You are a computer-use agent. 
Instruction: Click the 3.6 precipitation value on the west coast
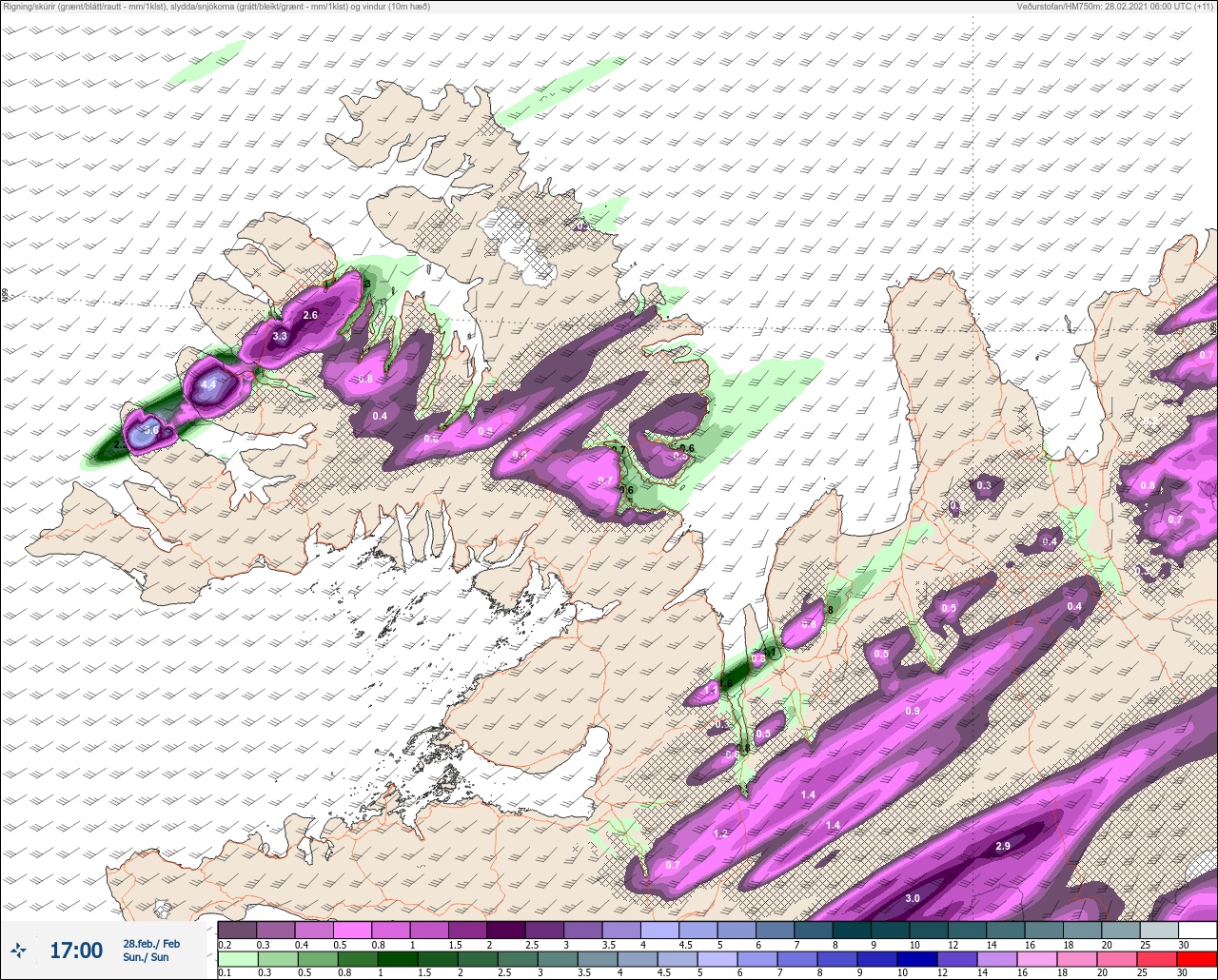151,430
